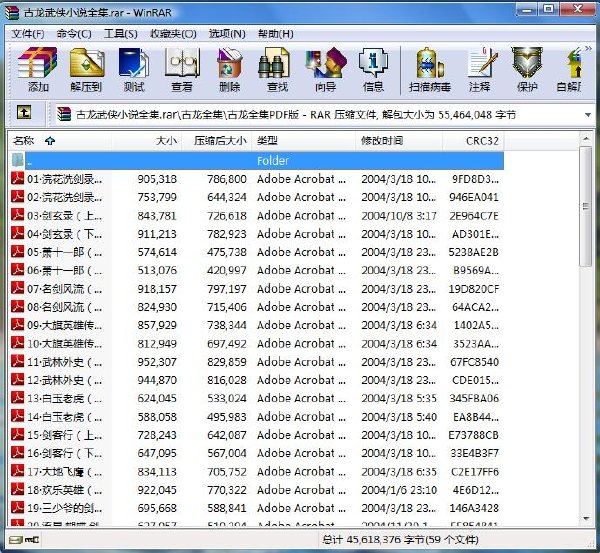The image size is (600, 553).
Task: Click the 解压到 (Extract to) toolbar icon
Action: [x=86, y=69]
